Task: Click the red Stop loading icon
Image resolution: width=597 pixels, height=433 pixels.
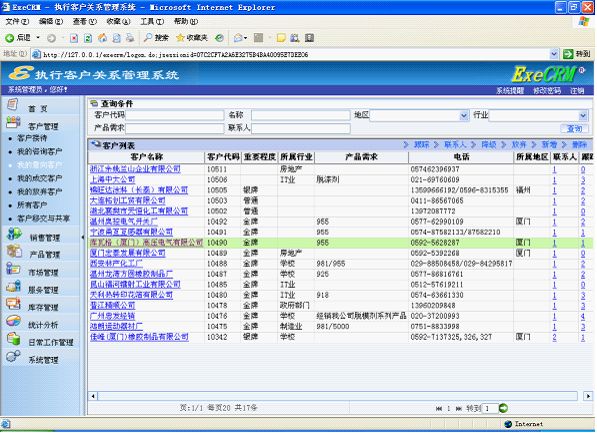Action: [x=74, y=38]
